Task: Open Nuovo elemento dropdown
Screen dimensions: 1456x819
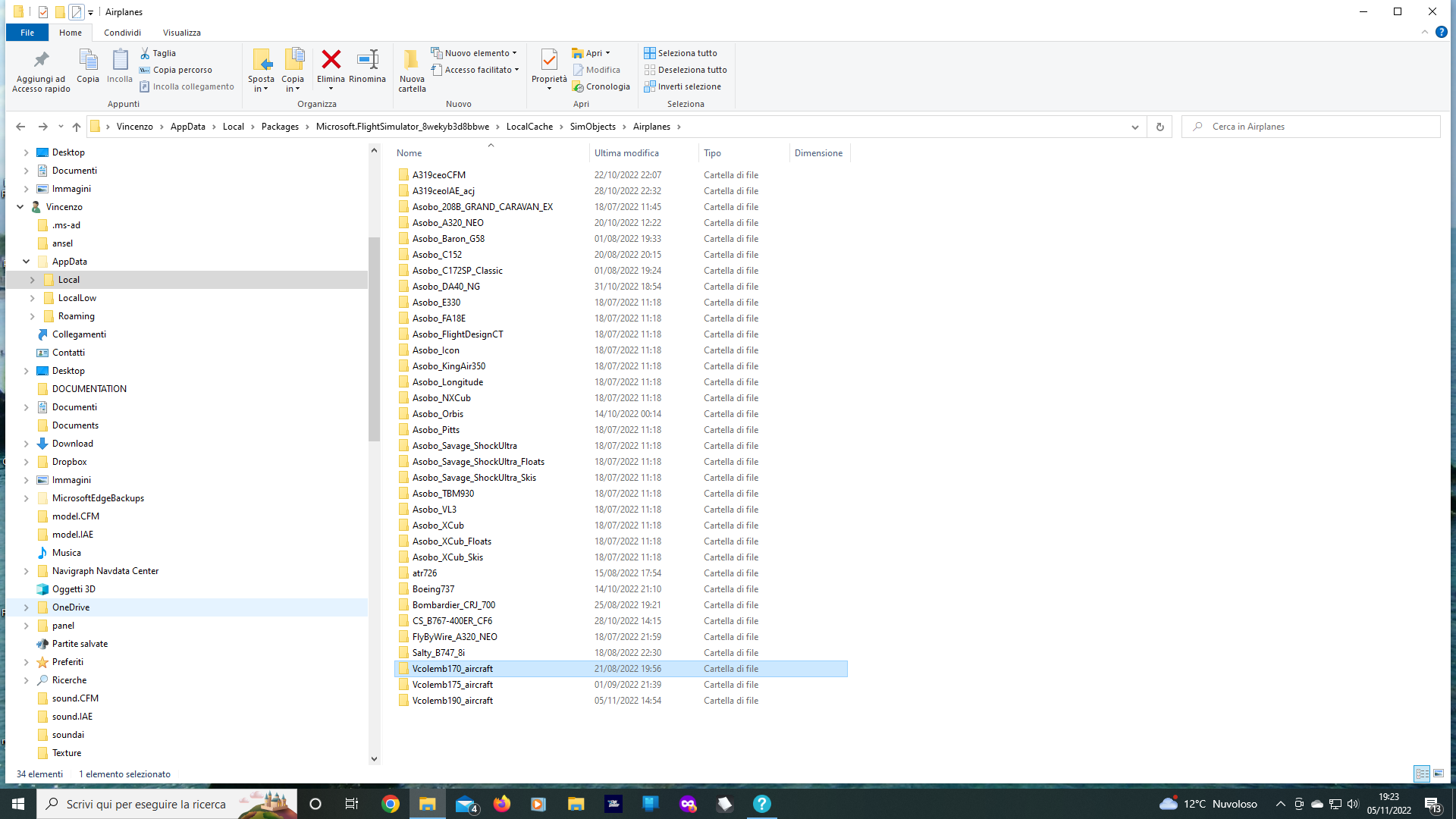Action: [x=474, y=53]
